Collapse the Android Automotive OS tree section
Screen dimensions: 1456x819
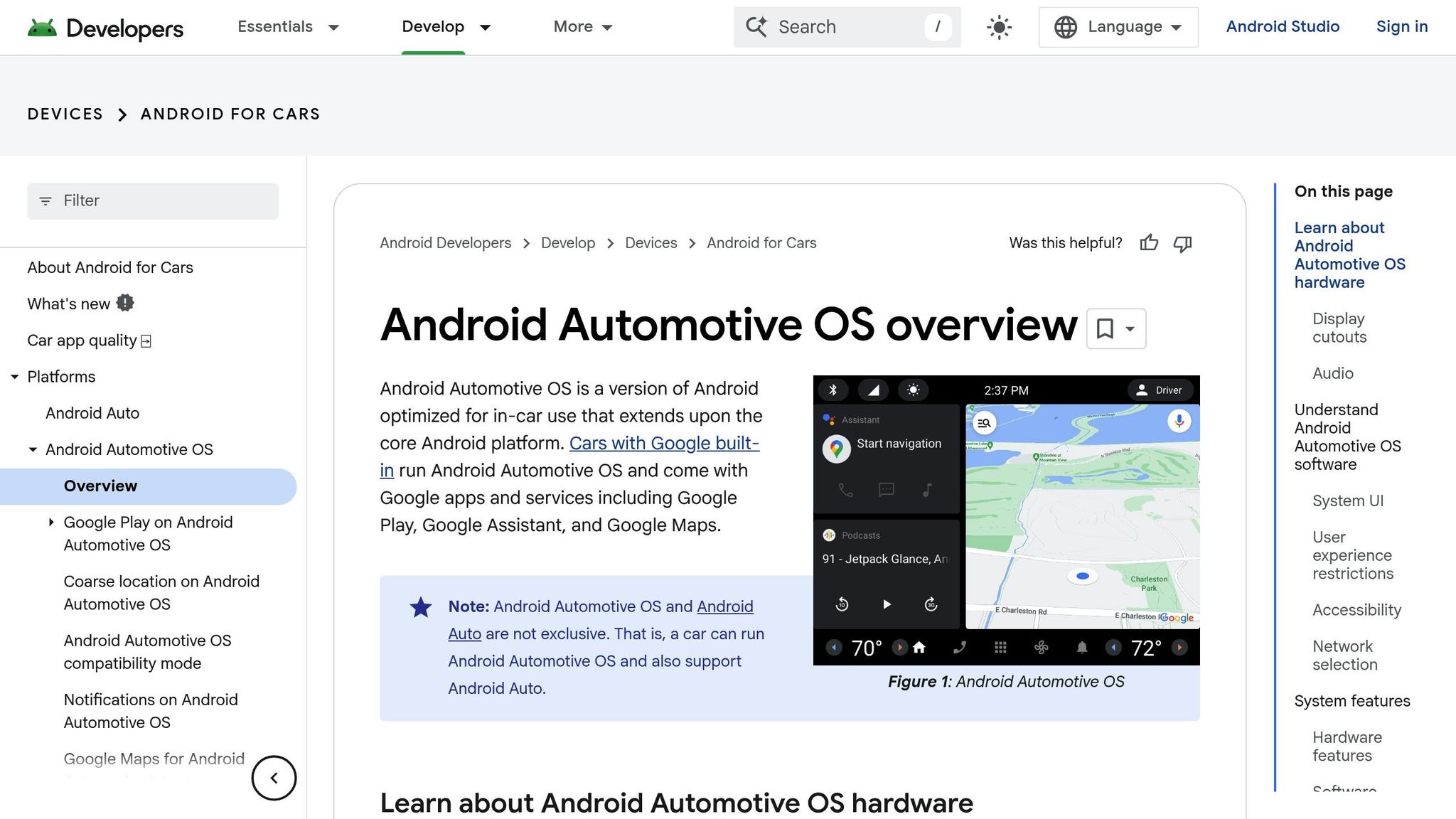point(32,449)
